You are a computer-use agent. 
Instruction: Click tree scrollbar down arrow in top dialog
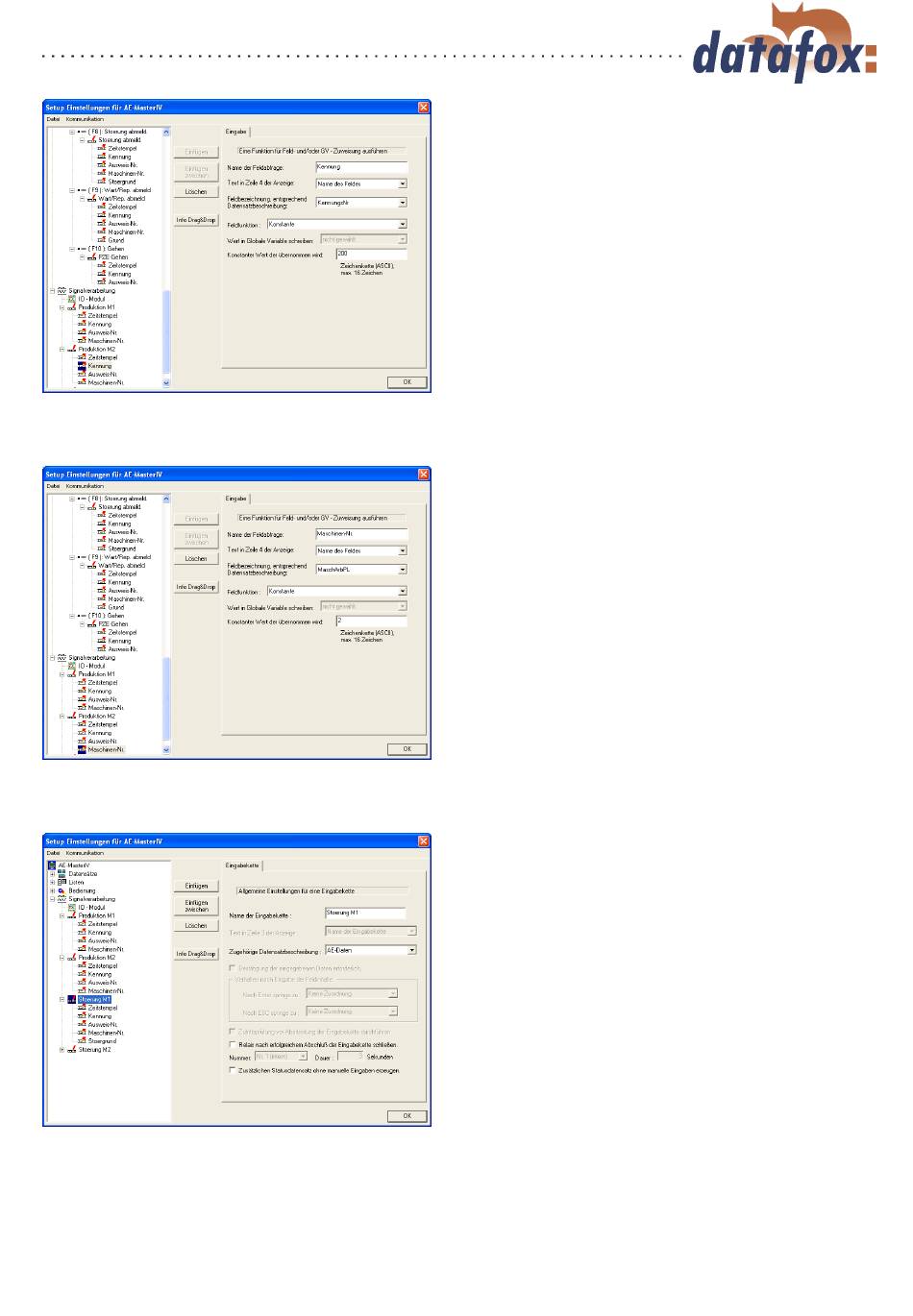click(x=166, y=382)
